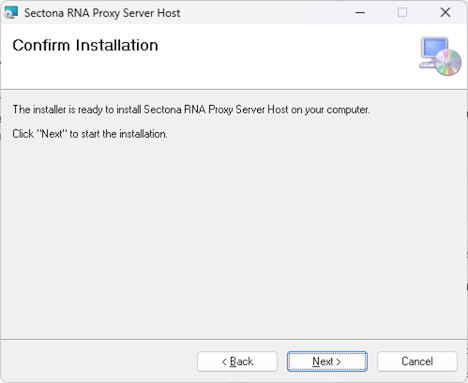Viewport: 468px width, 383px height.
Task: Minimize the installer window
Action: pyautogui.click(x=360, y=13)
